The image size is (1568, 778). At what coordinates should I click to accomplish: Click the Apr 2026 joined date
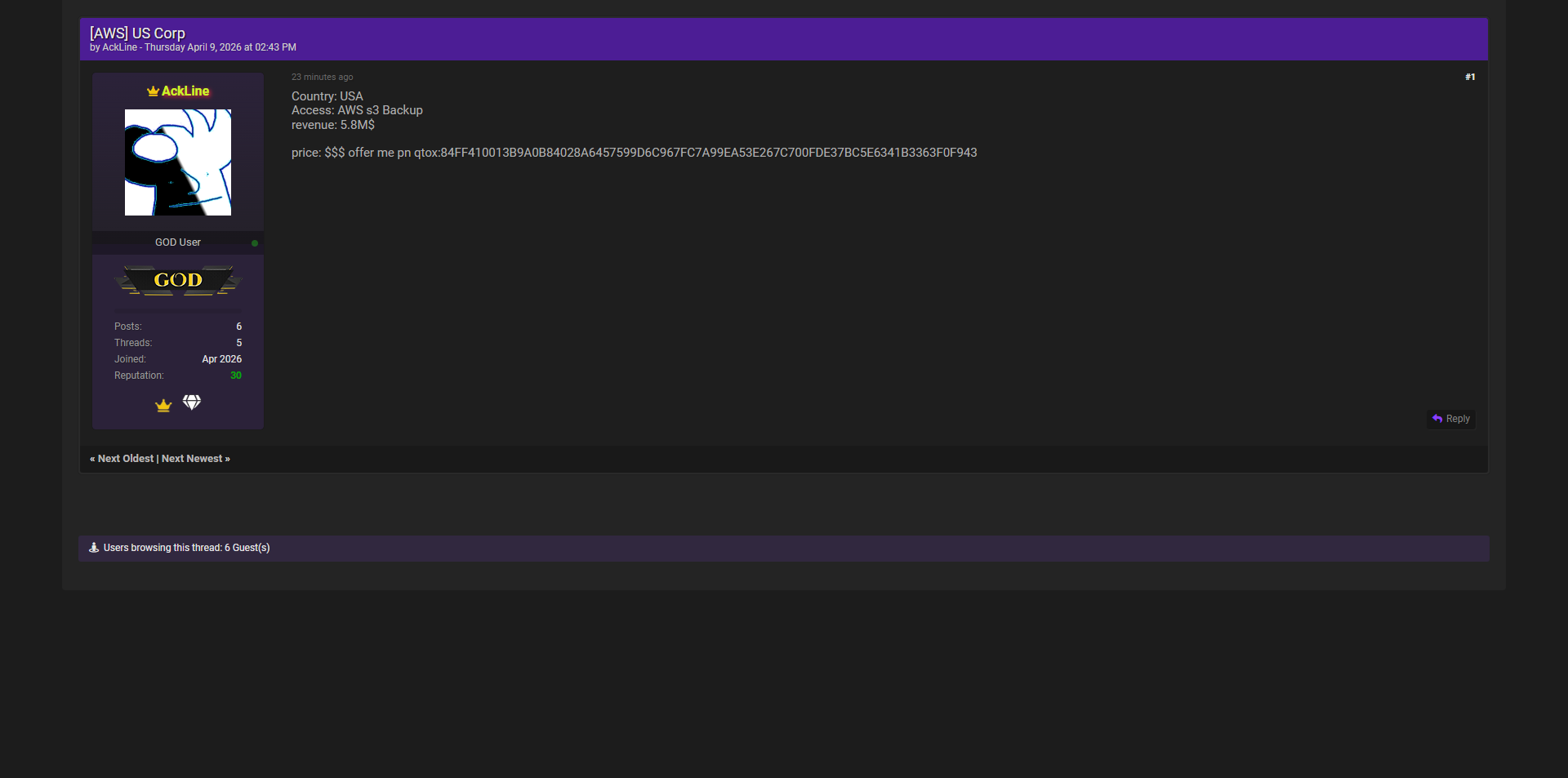point(221,359)
